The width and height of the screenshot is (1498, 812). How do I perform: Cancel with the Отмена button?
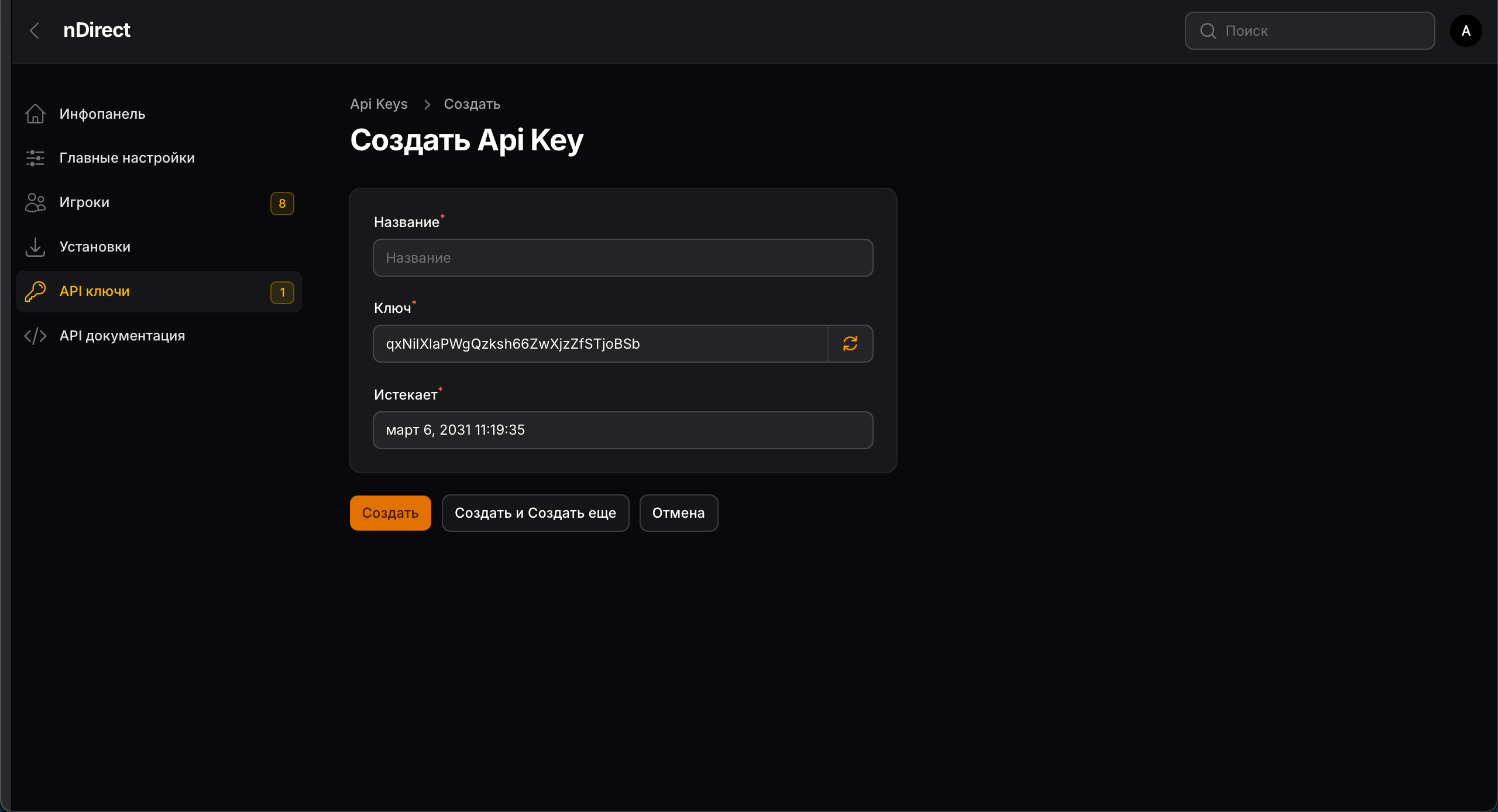(x=678, y=513)
